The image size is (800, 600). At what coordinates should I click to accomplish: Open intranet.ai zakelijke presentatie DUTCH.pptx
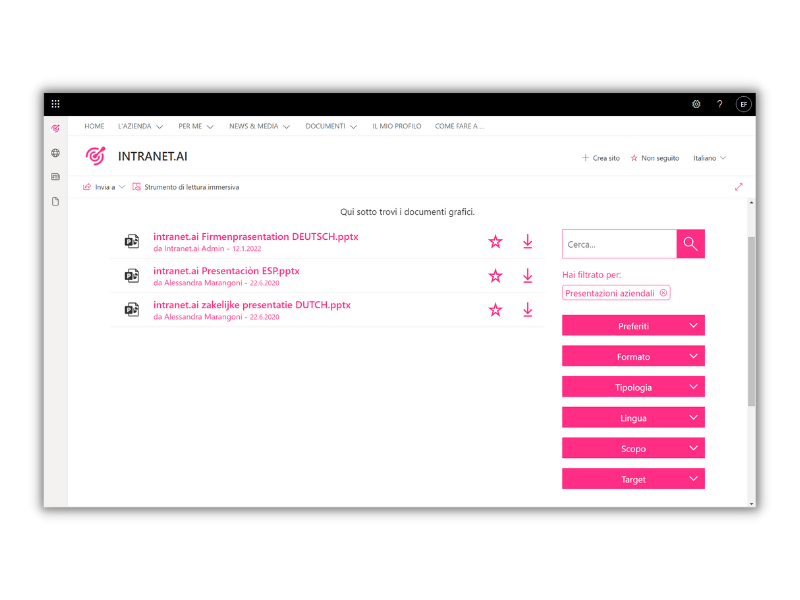pyautogui.click(x=251, y=305)
